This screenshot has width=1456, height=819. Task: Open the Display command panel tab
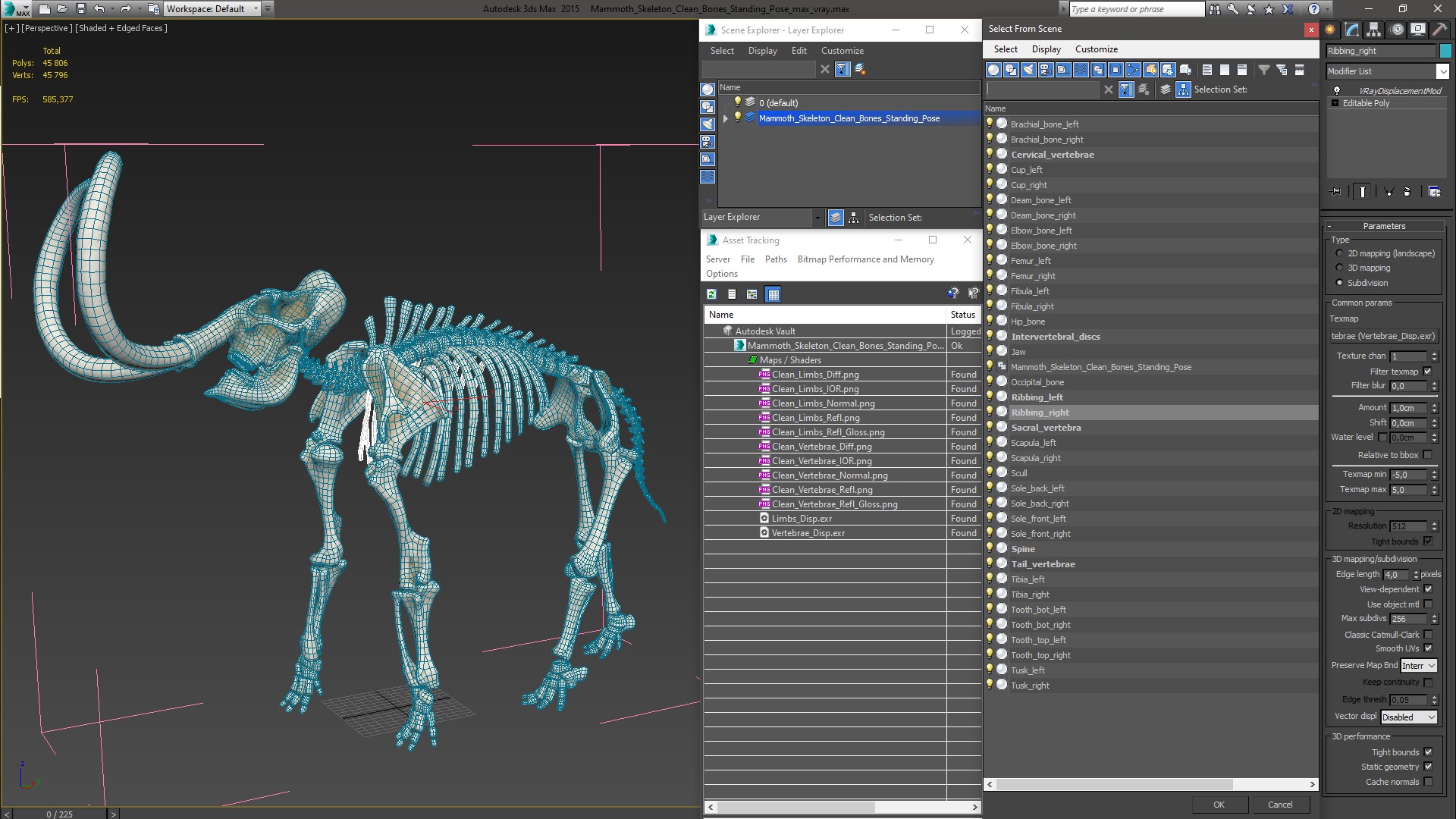tap(1418, 30)
